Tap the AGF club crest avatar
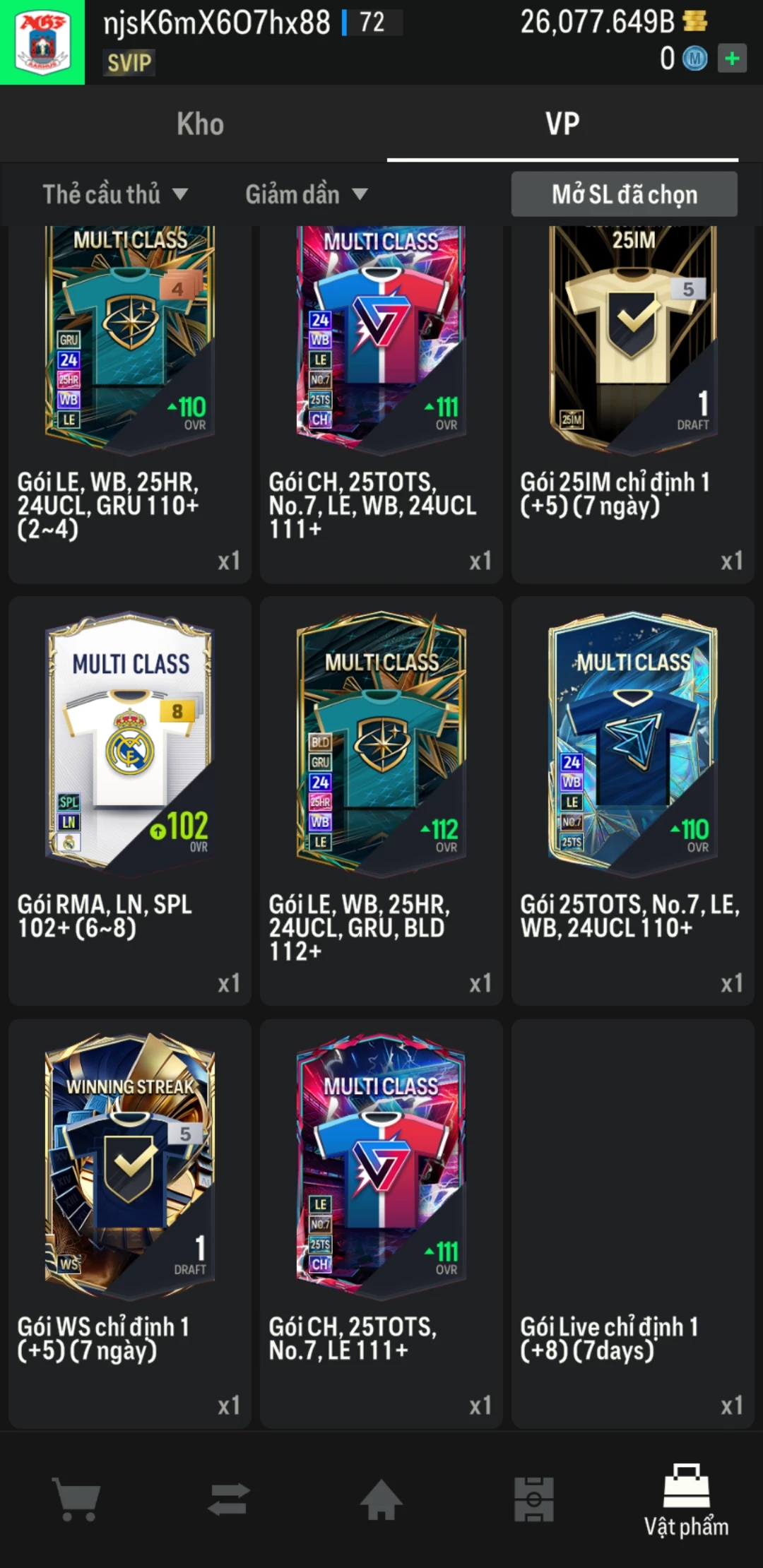The image size is (763, 1568). click(x=42, y=42)
